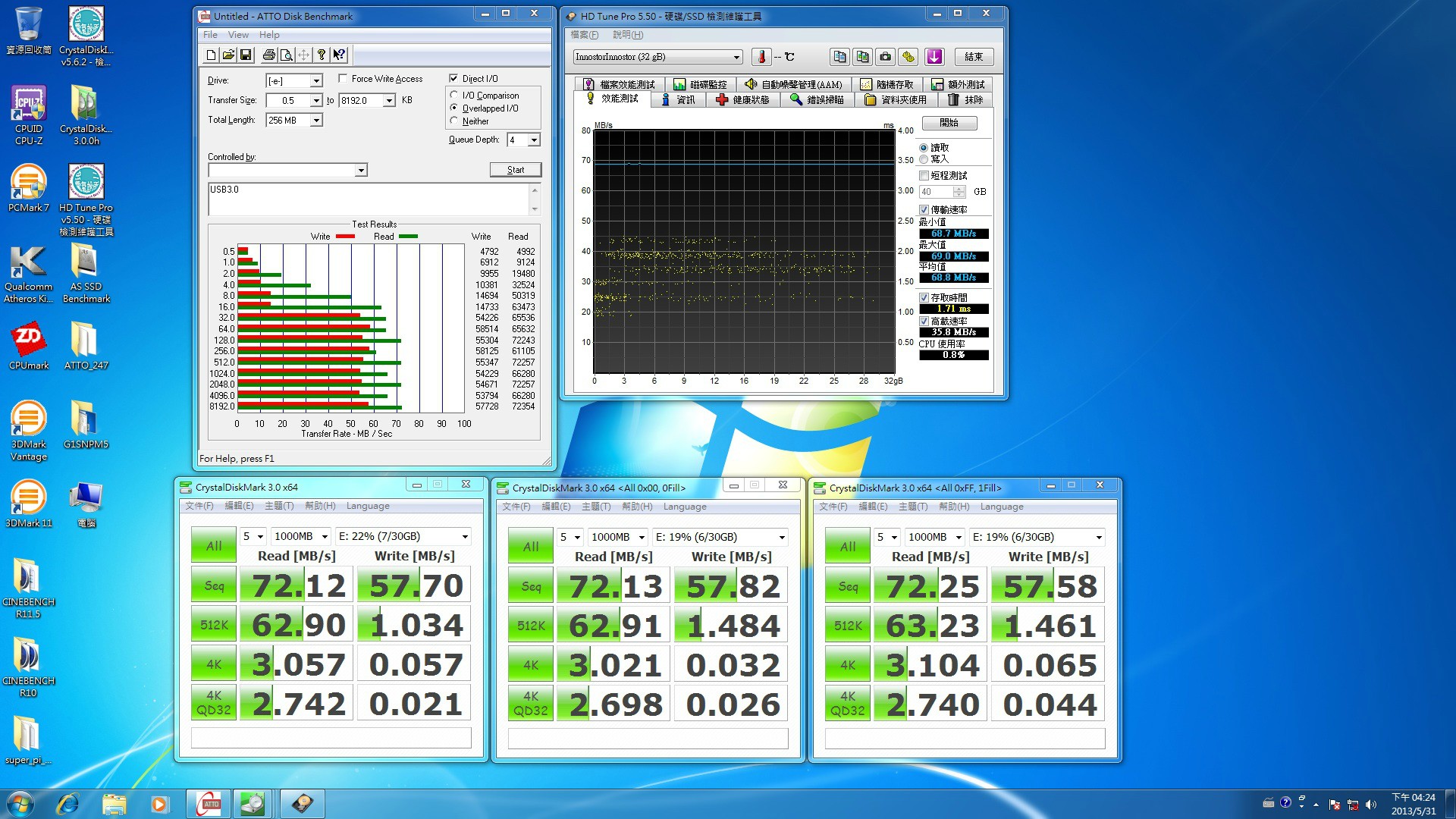Click the Windows Start orb
Image resolution: width=1456 pixels, height=819 pixels.
20,804
